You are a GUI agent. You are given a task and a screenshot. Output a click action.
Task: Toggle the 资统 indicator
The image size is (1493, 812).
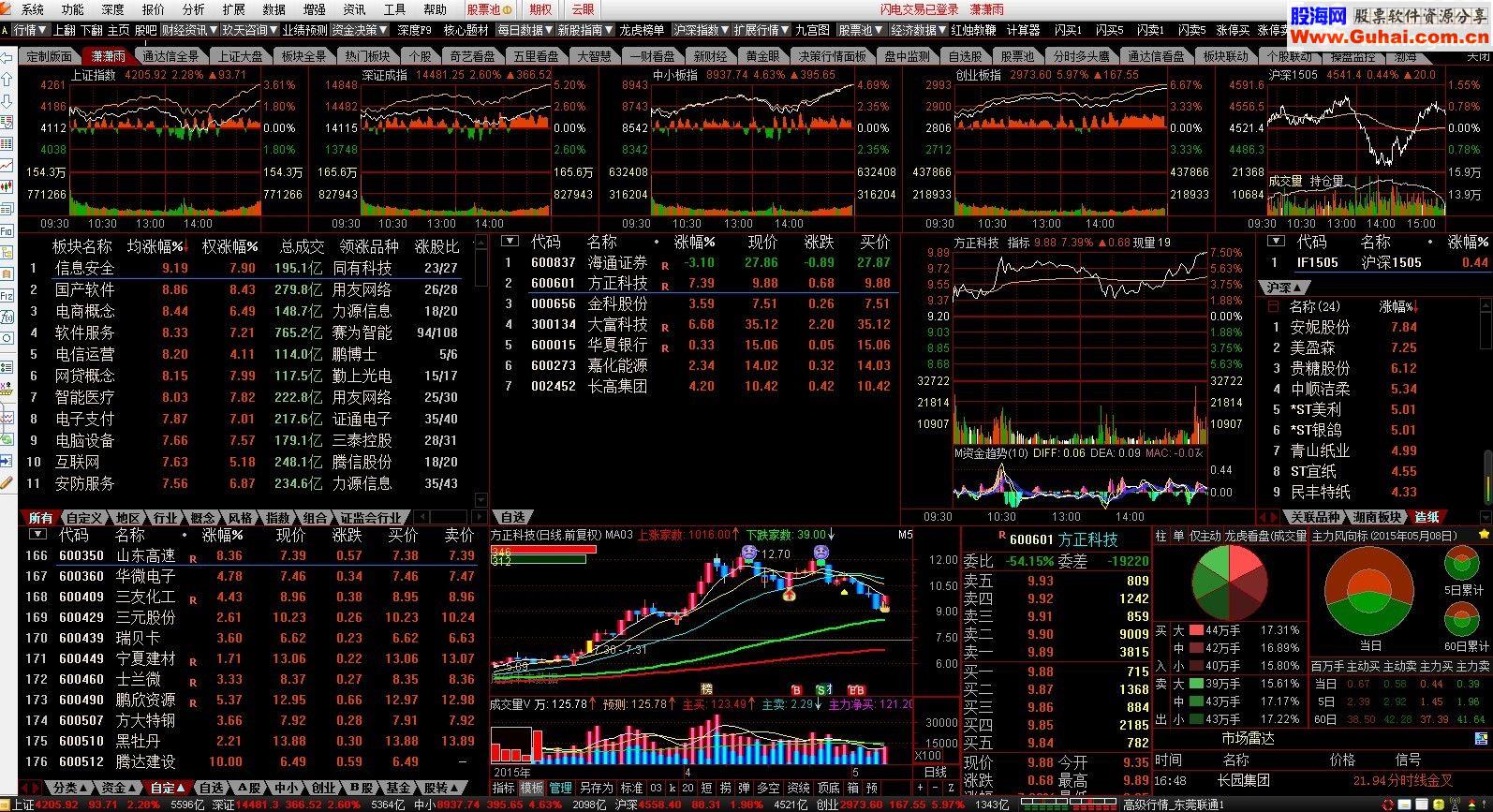799,788
